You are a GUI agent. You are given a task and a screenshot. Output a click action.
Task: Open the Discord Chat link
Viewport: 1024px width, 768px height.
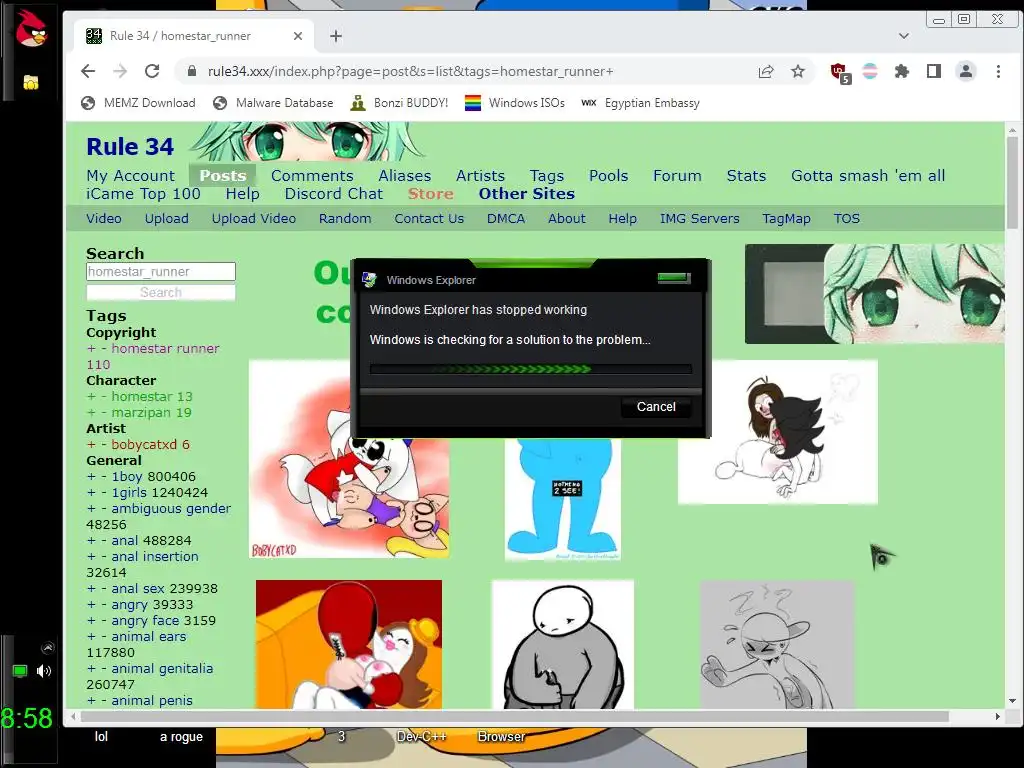(x=334, y=194)
